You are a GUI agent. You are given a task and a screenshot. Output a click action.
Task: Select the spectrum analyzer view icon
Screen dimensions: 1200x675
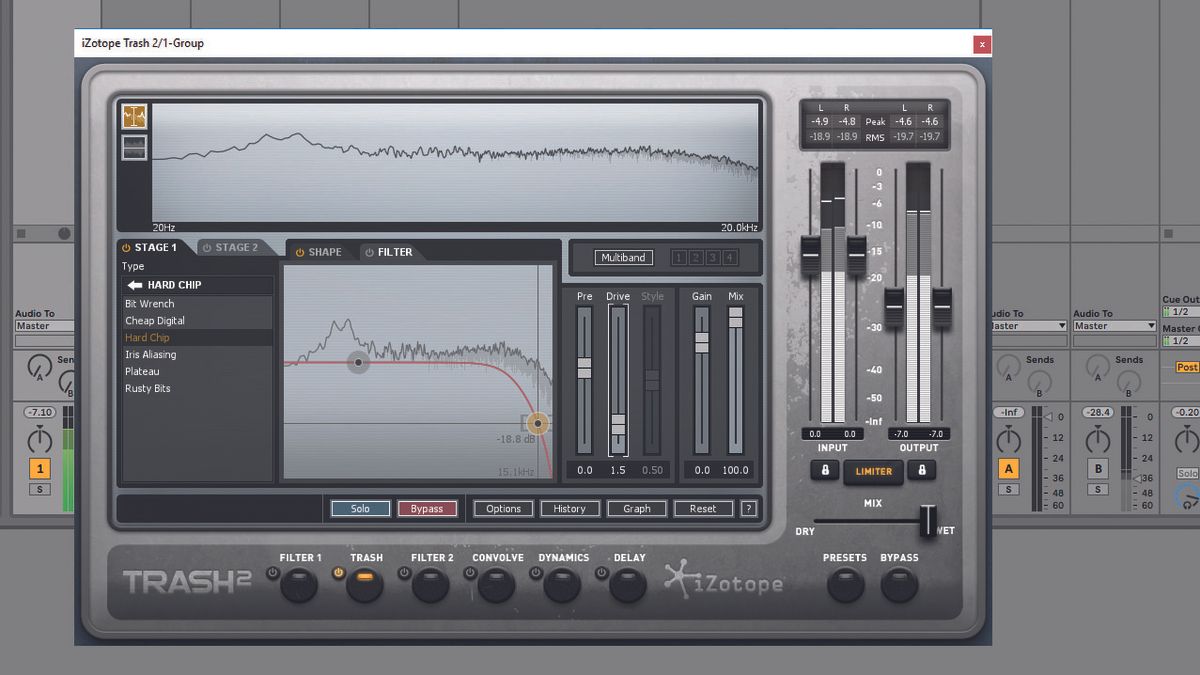click(x=133, y=116)
